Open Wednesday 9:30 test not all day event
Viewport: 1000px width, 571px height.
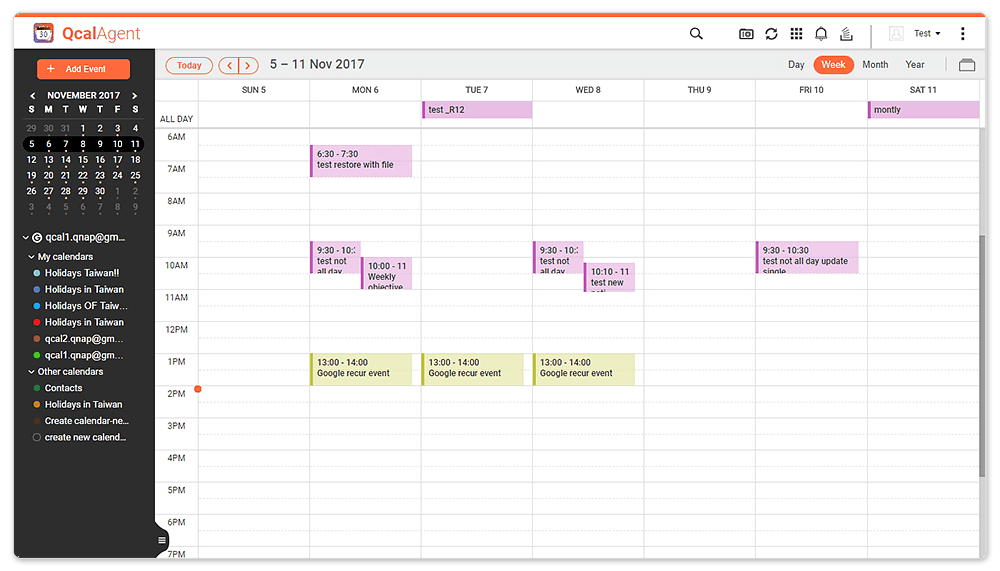[x=558, y=257]
